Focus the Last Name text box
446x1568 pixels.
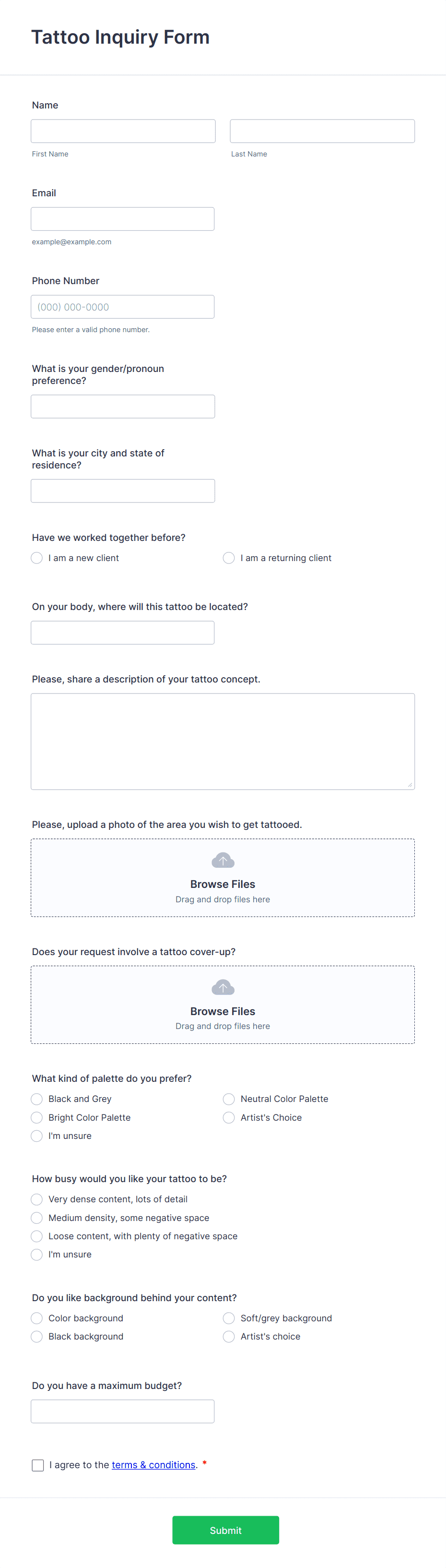322,132
